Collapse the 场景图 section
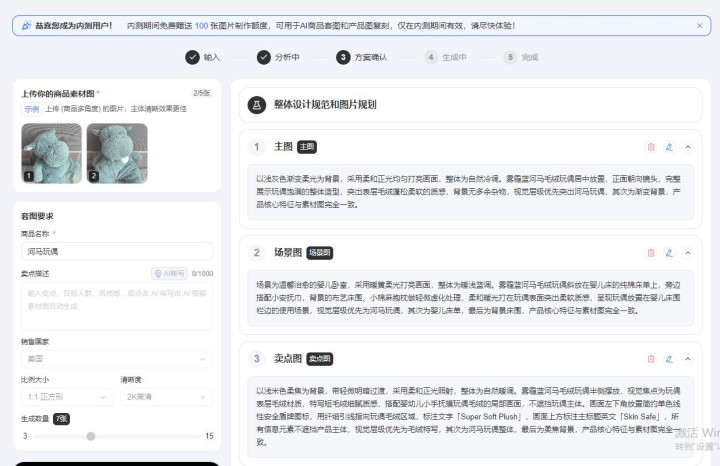720x466 pixels. (x=687, y=253)
